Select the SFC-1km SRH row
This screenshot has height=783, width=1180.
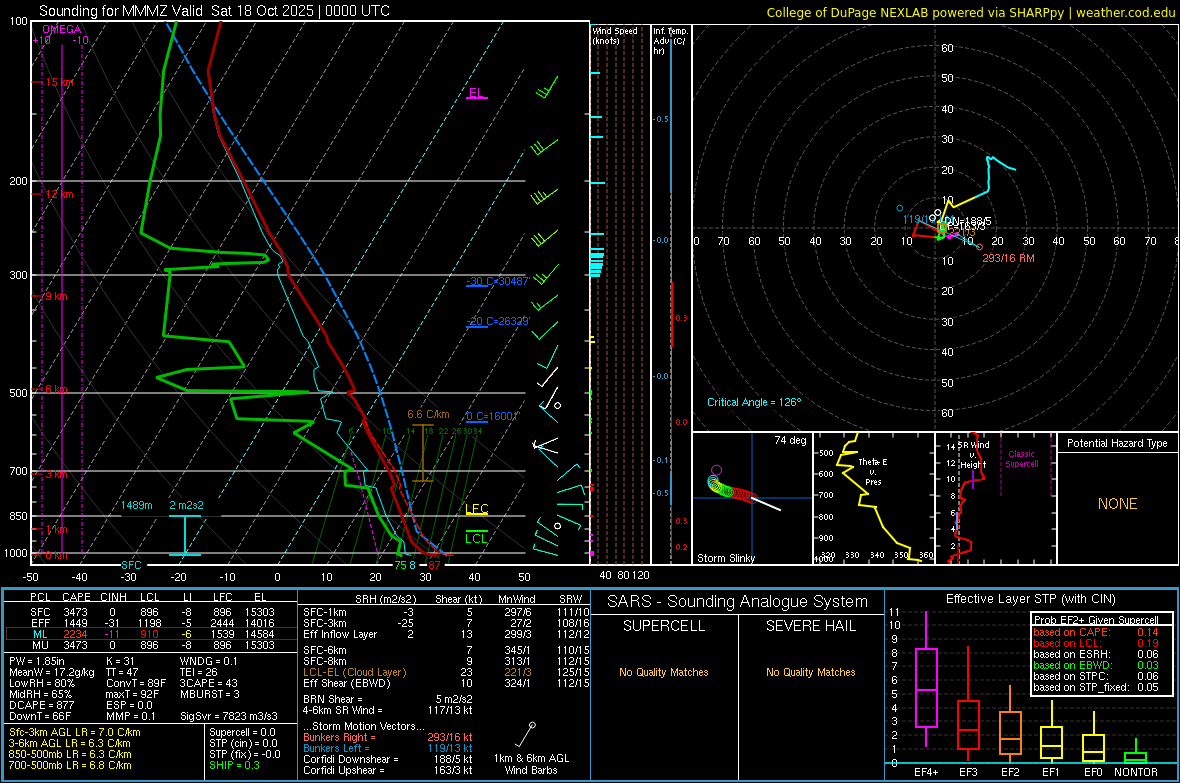coord(446,612)
